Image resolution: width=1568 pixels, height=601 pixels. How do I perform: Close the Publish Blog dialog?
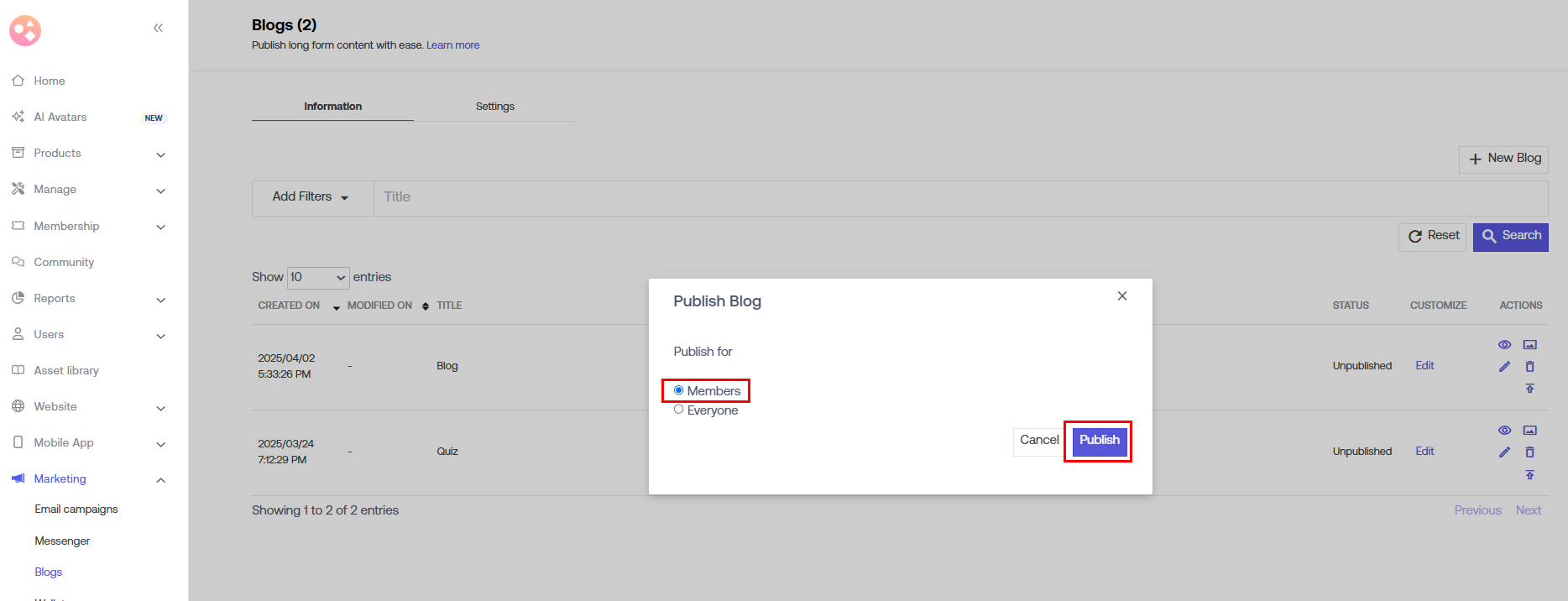pos(1121,296)
